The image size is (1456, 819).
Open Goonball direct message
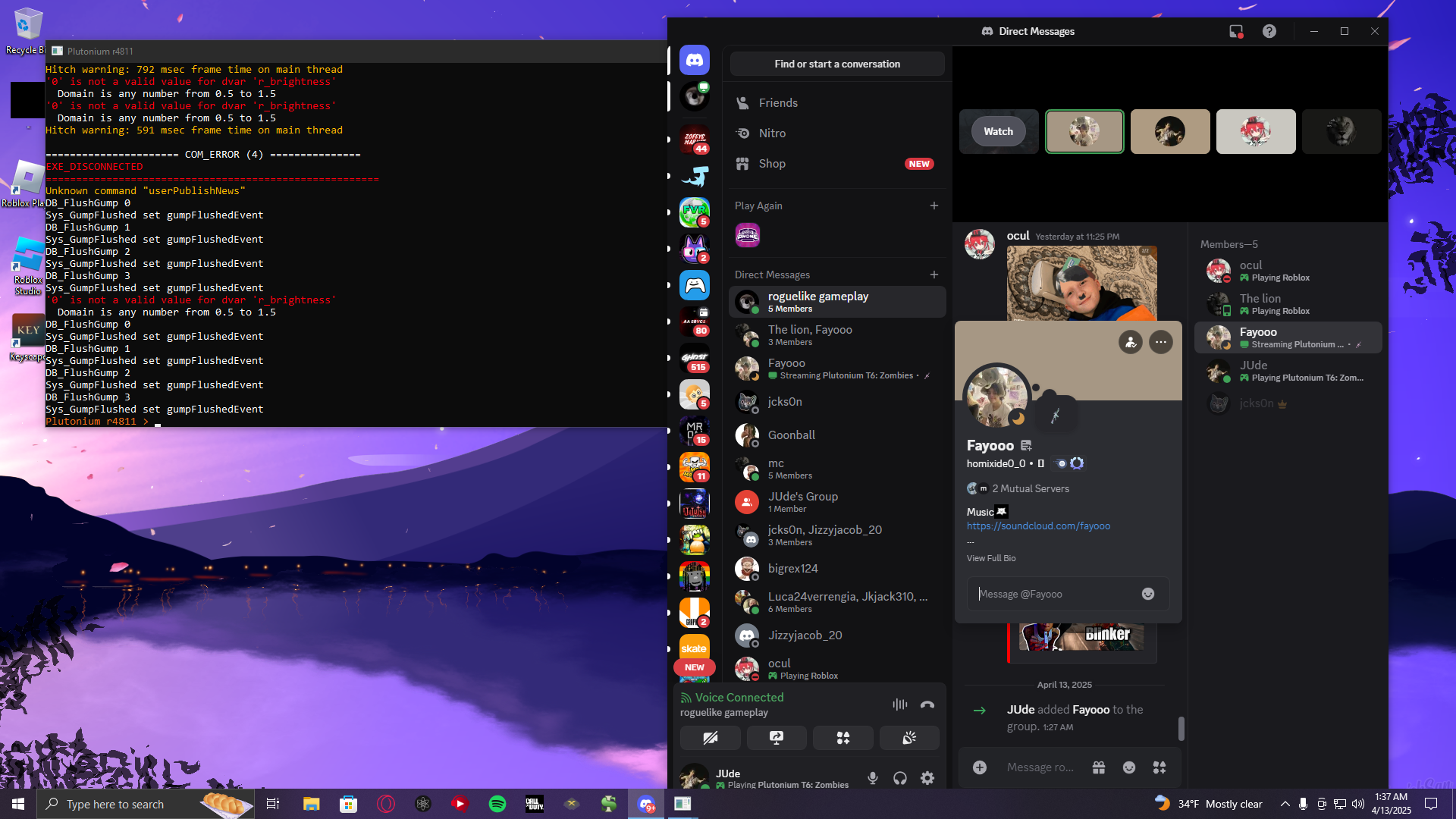tap(837, 435)
